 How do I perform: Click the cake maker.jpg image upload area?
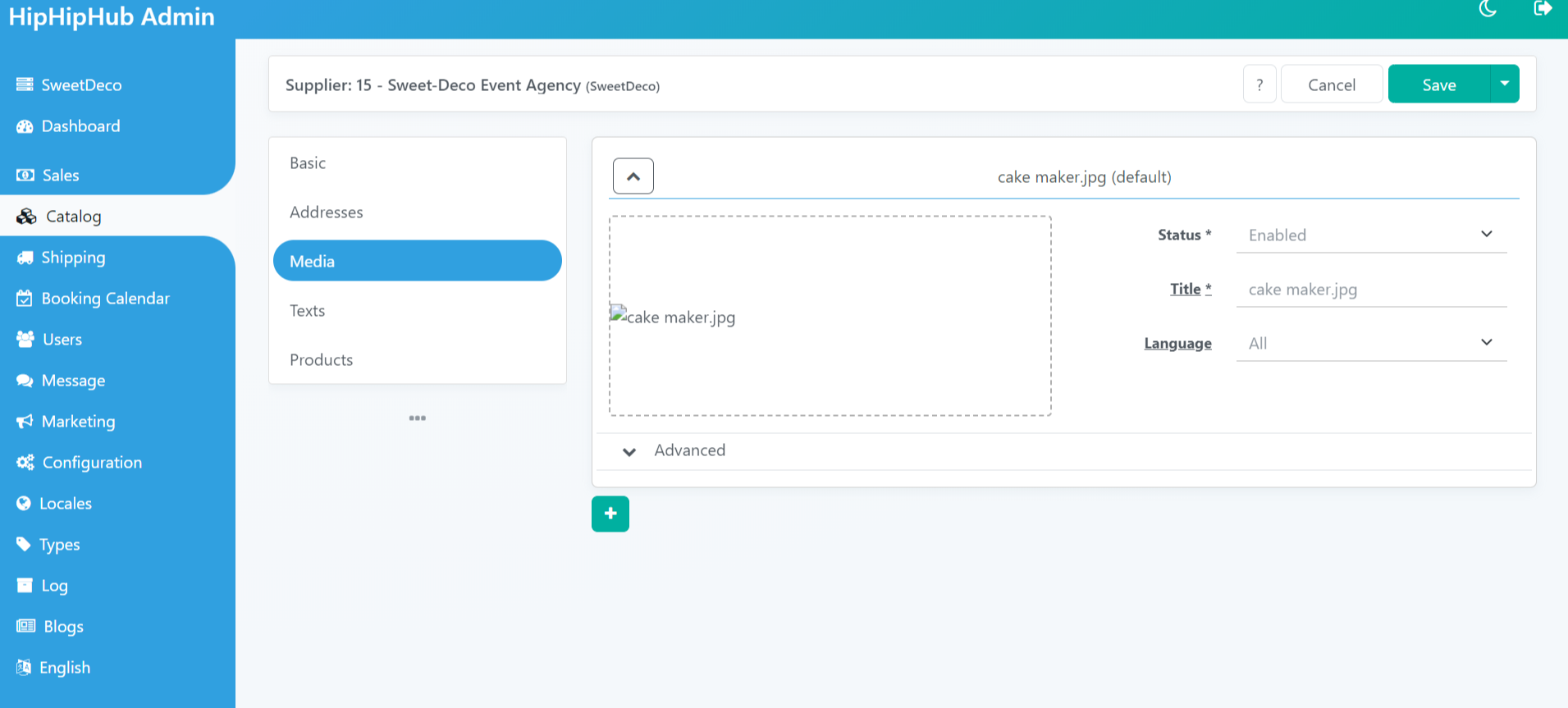pyautogui.click(x=830, y=316)
